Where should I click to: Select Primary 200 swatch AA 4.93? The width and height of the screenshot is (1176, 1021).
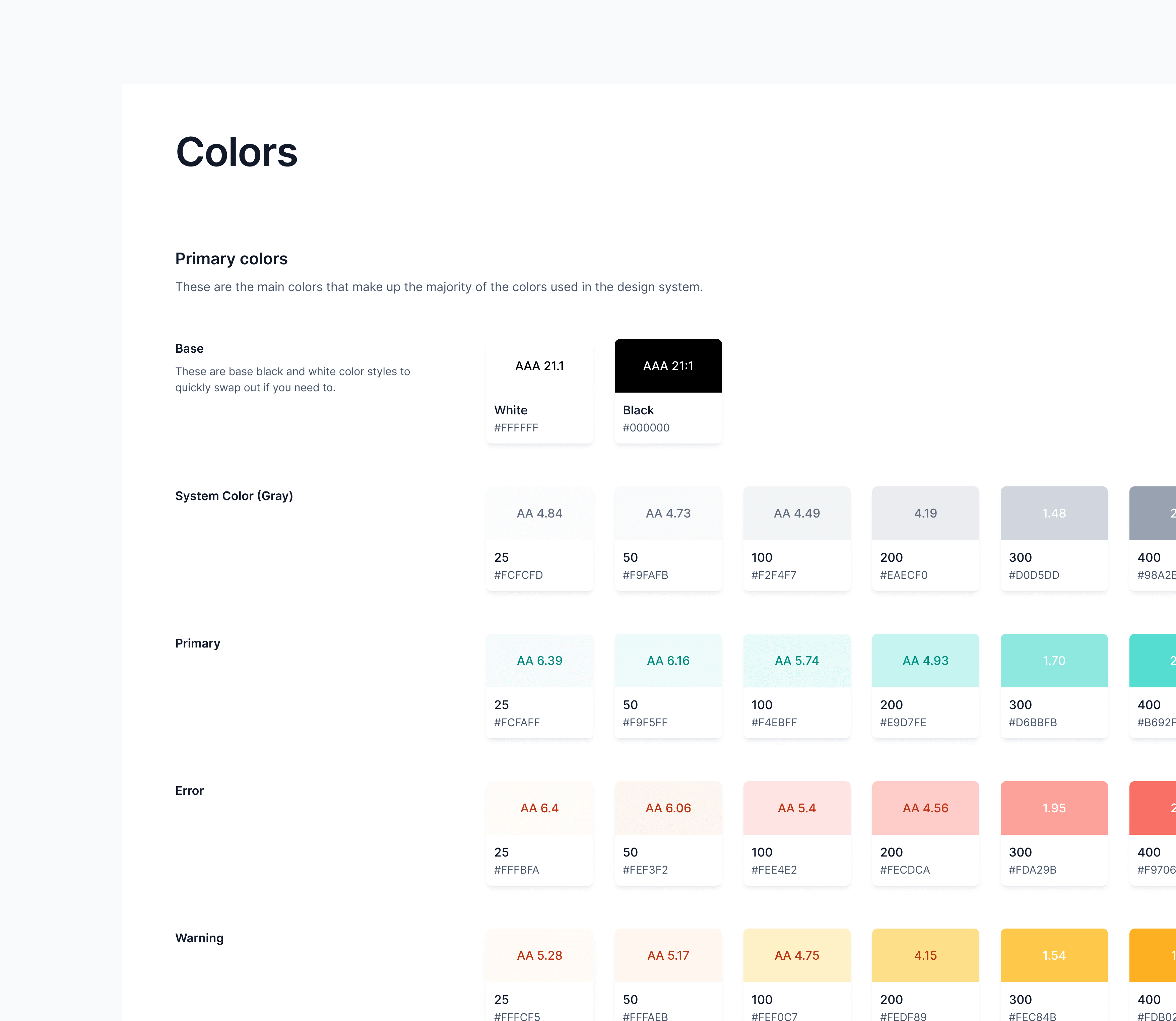[x=925, y=661]
